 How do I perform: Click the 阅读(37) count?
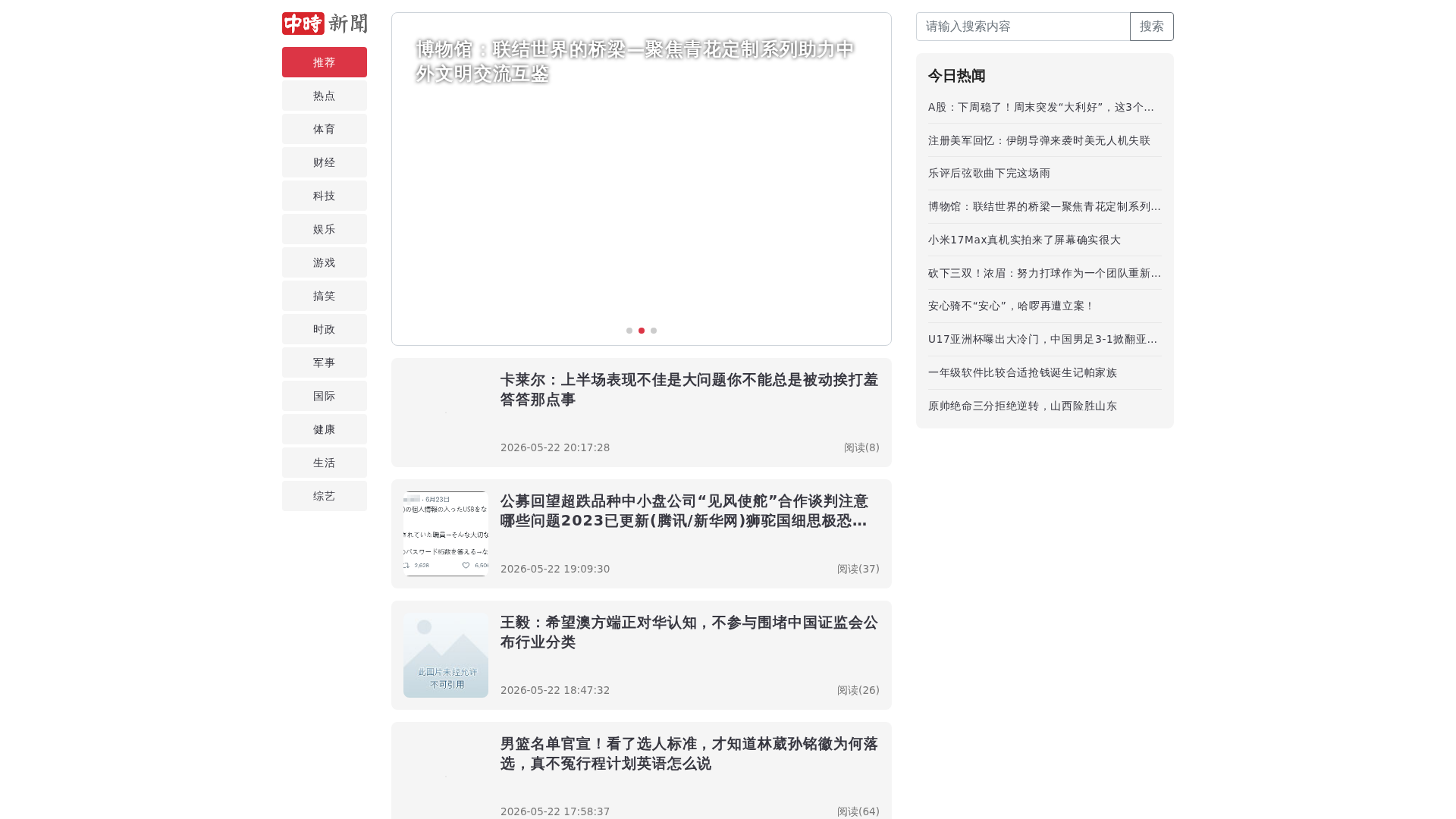click(x=858, y=569)
